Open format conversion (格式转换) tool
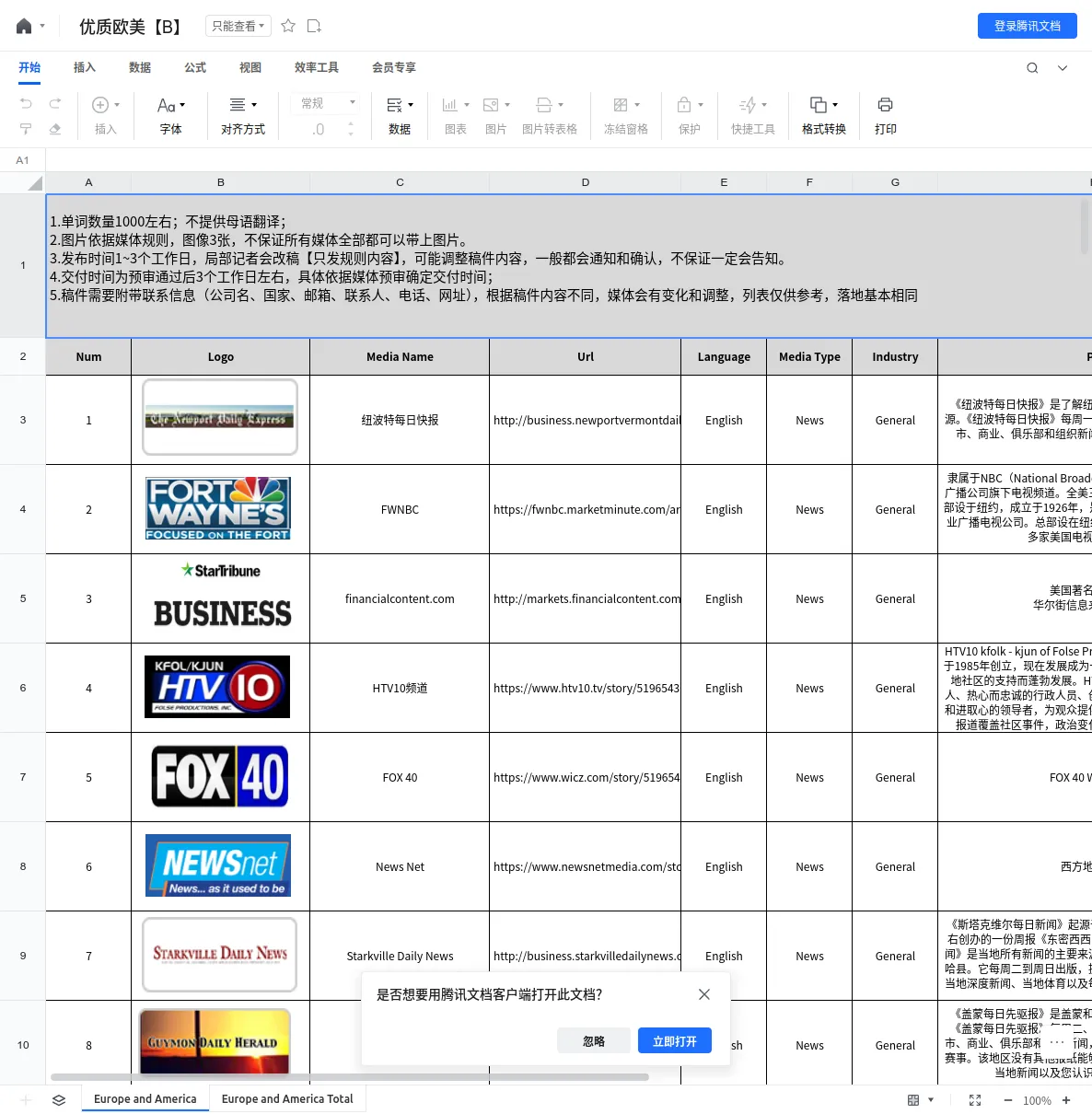This screenshot has height=1114, width=1092. tap(824, 116)
